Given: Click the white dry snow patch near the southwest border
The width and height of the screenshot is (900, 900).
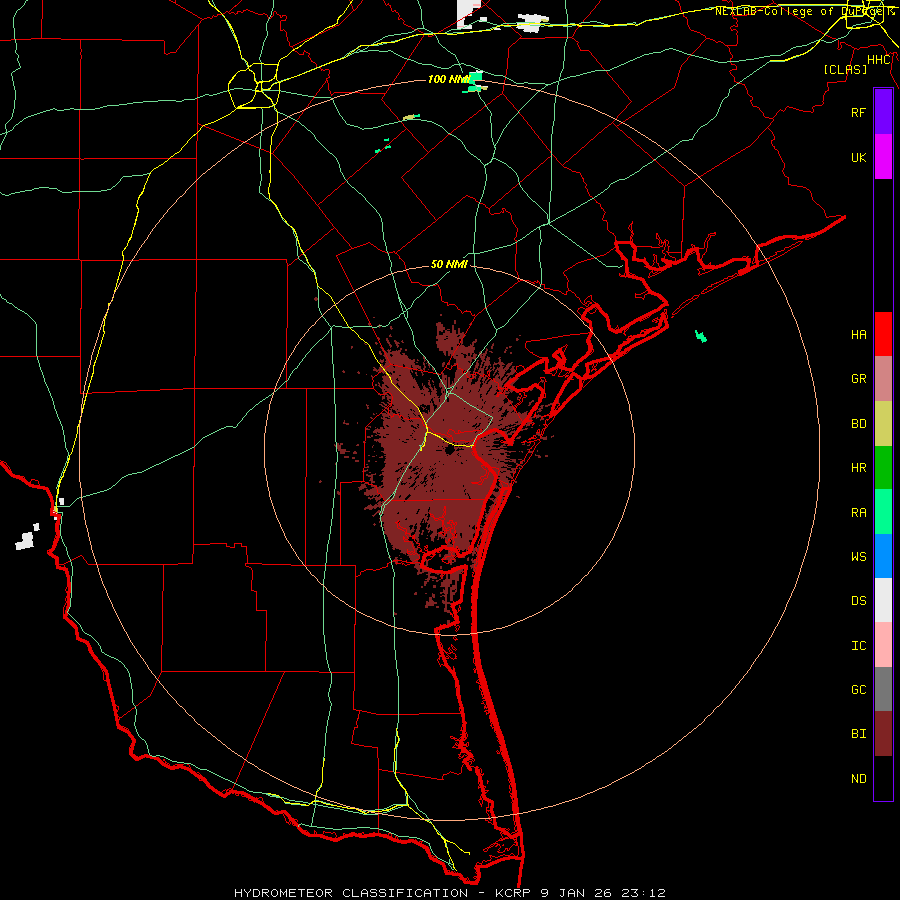Looking at the screenshot, I should (25, 541).
